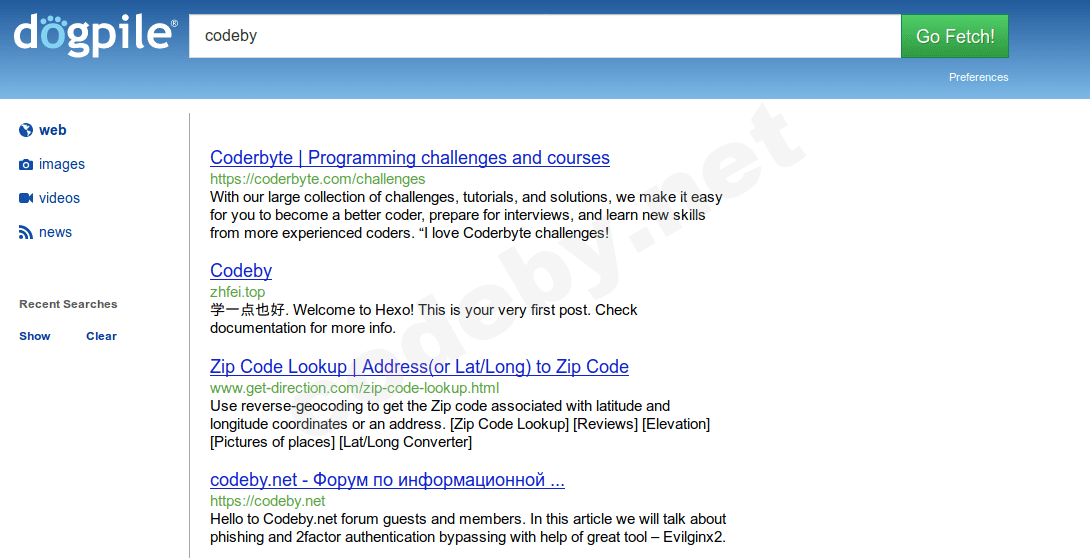Click the https://codeby.net URL text
Image resolution: width=1090 pixels, height=558 pixels.
[268, 501]
